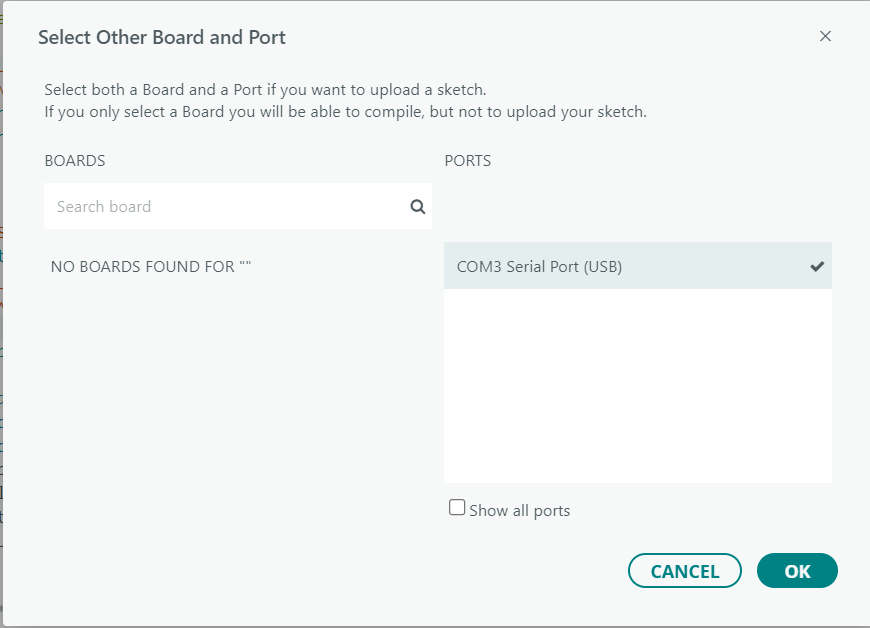Click the "Select both a Board" instruction line
This screenshot has width=870, height=628.
tap(265, 90)
